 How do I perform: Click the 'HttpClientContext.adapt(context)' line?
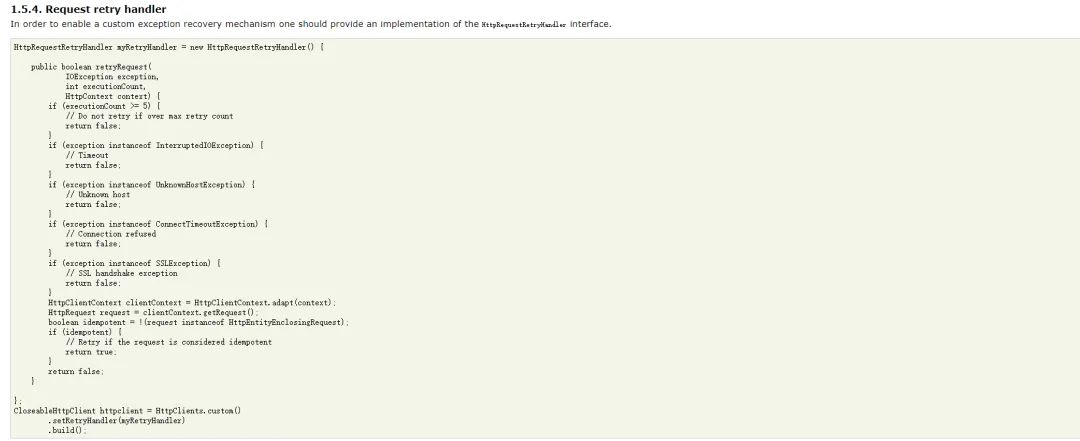(x=192, y=302)
